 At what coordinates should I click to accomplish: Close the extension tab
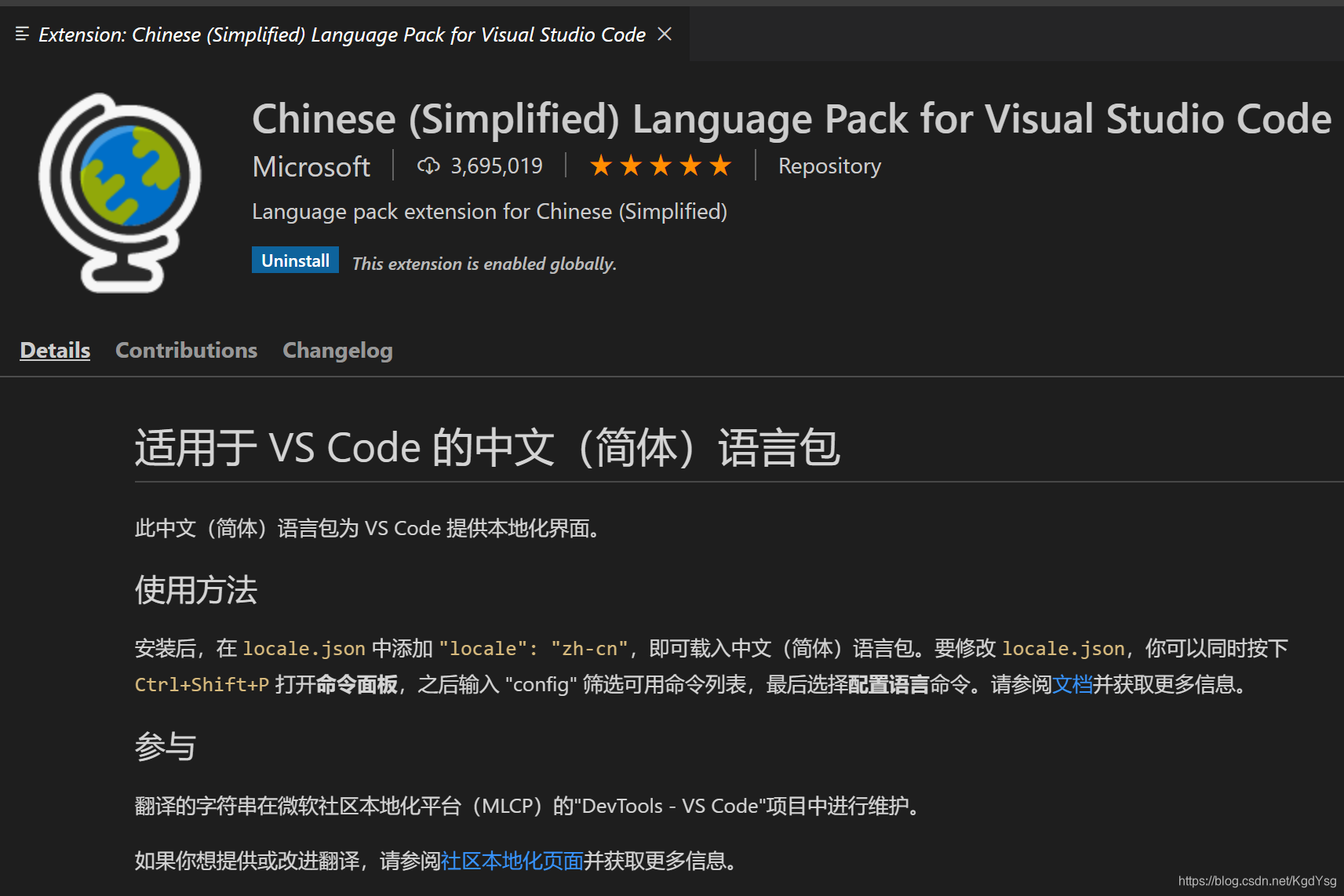click(665, 34)
